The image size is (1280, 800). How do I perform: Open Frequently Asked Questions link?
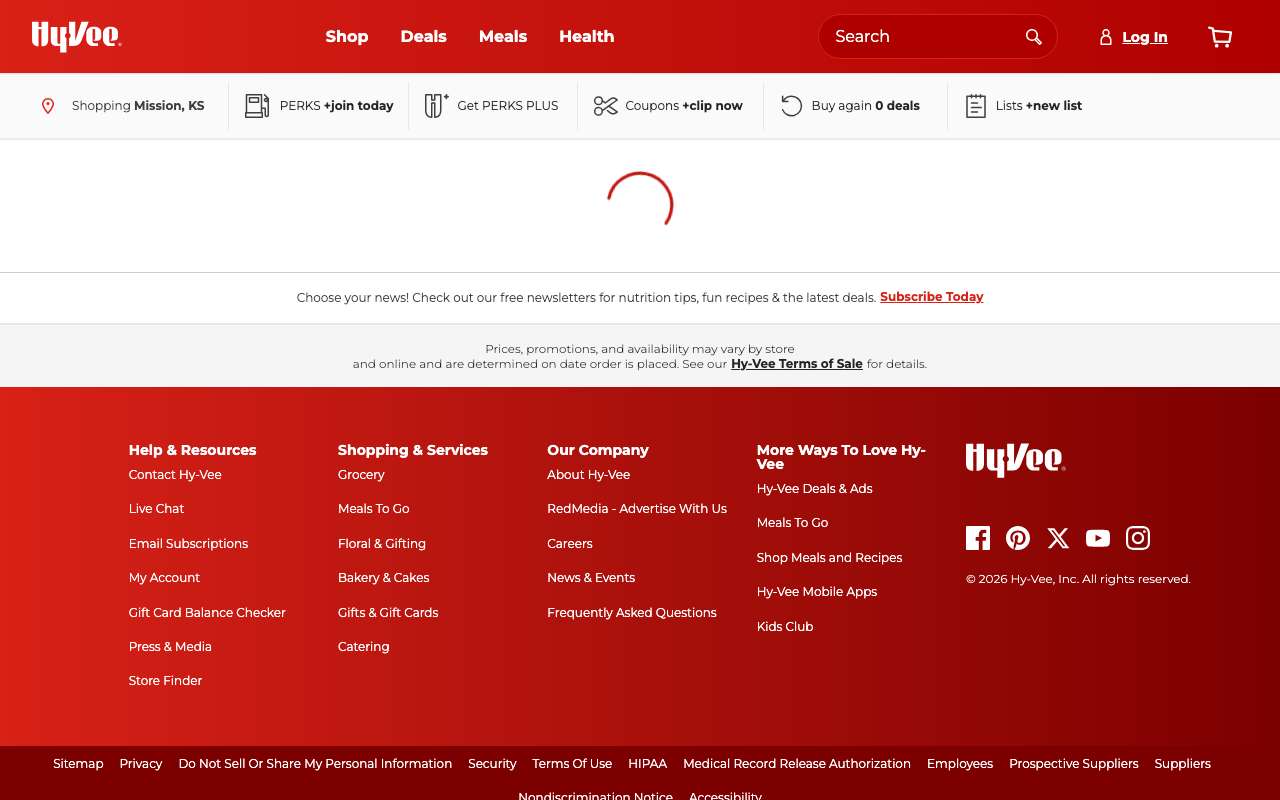tap(632, 613)
